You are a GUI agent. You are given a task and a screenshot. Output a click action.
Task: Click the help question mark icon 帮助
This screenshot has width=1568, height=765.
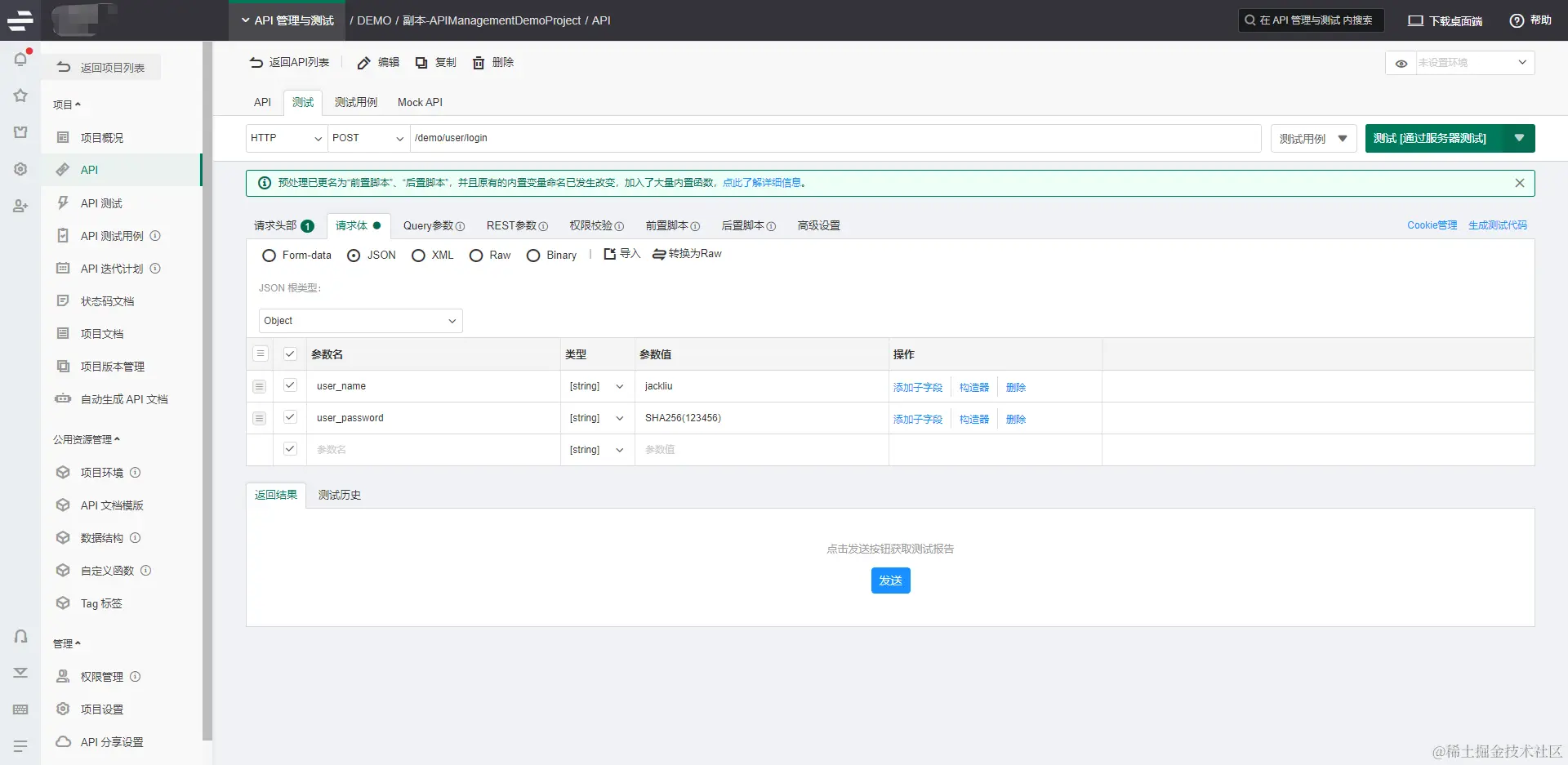click(x=1517, y=20)
